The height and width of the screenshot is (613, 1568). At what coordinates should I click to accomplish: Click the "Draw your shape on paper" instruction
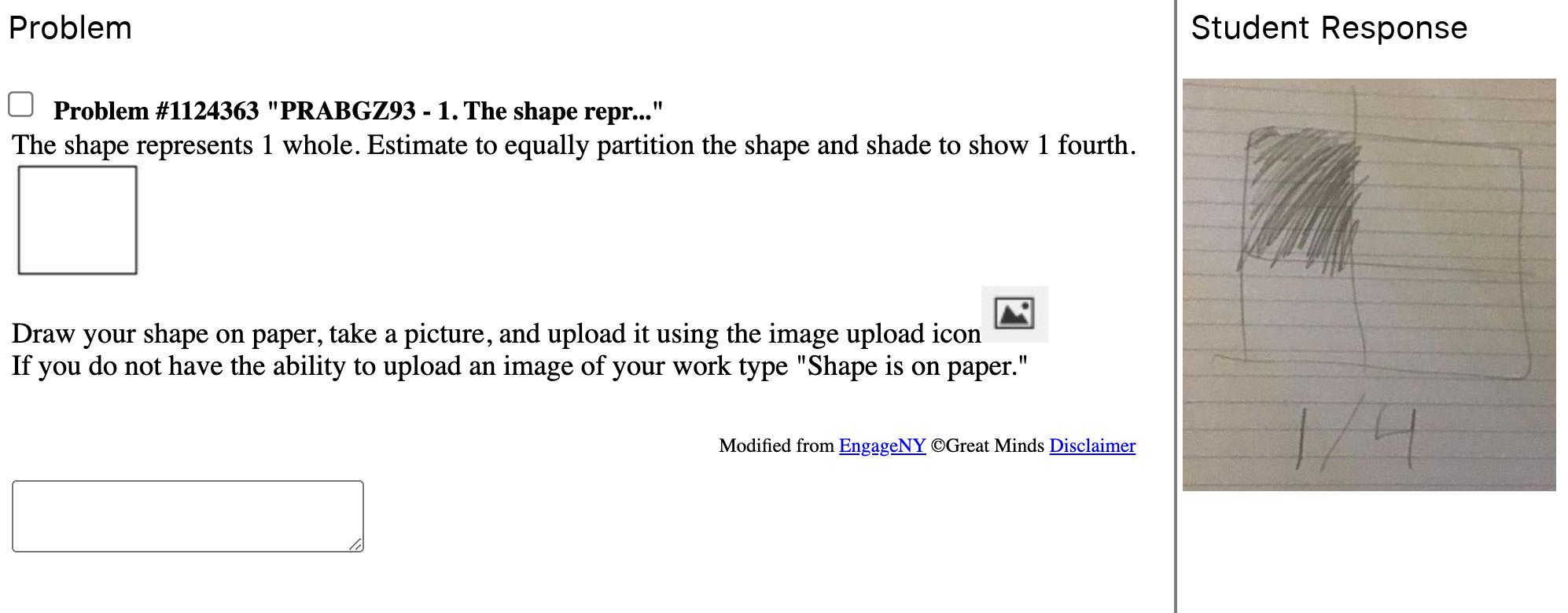coord(495,334)
